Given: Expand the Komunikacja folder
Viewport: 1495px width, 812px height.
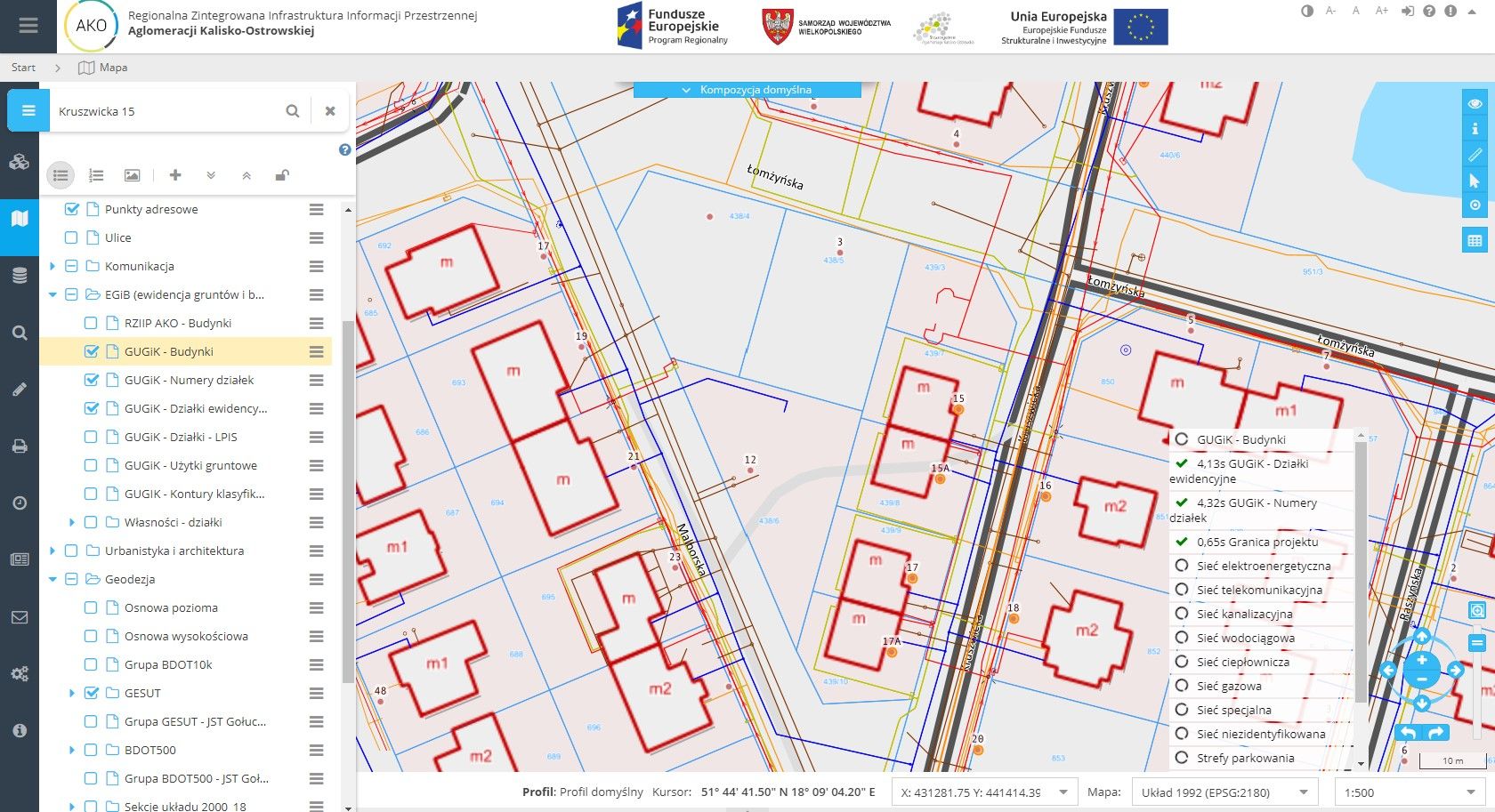Looking at the screenshot, I should (x=53, y=266).
